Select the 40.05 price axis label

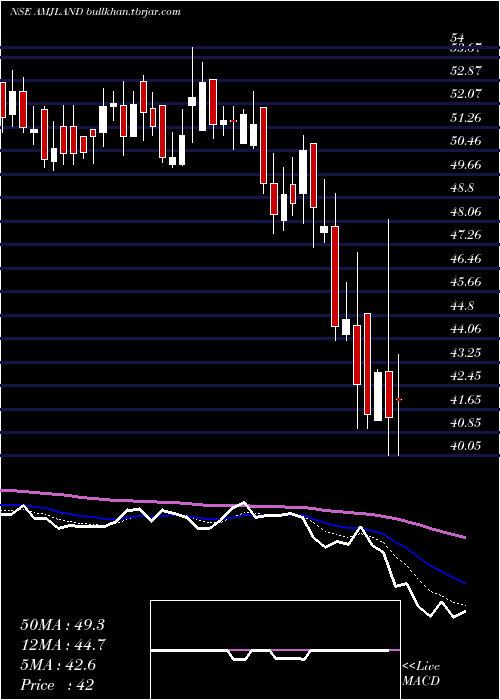(x=467, y=446)
